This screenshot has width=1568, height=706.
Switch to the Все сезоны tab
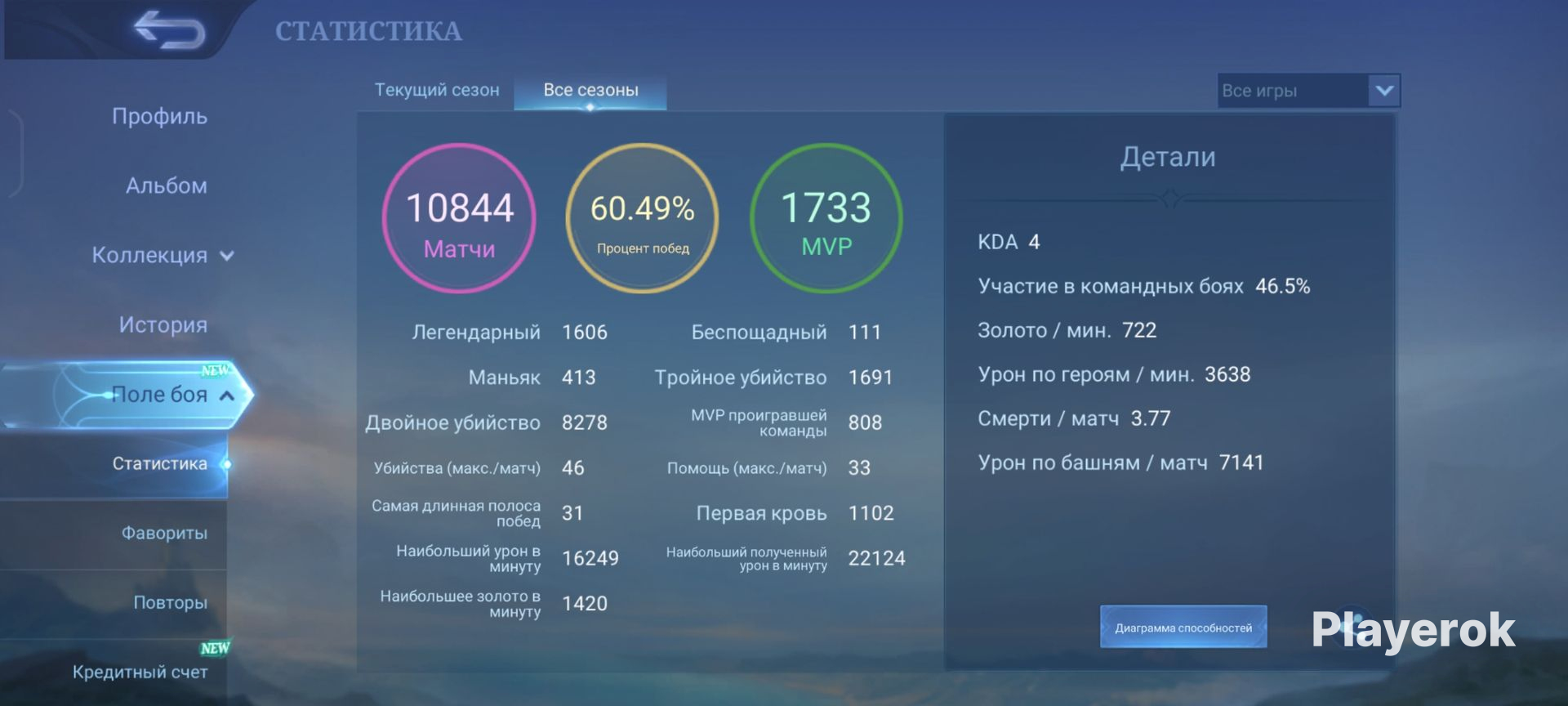click(590, 91)
